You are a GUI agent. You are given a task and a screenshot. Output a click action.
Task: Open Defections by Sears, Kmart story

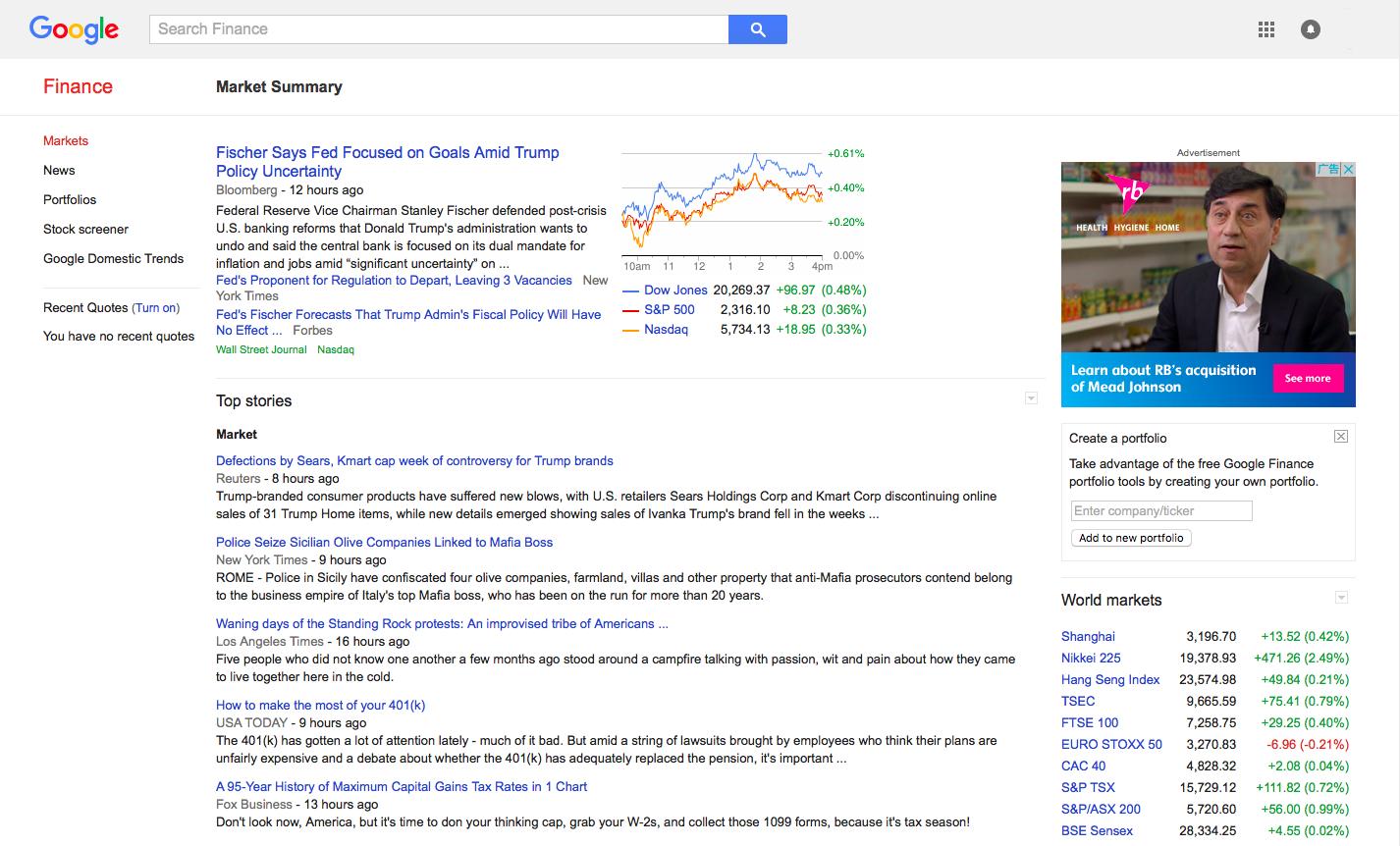point(414,460)
